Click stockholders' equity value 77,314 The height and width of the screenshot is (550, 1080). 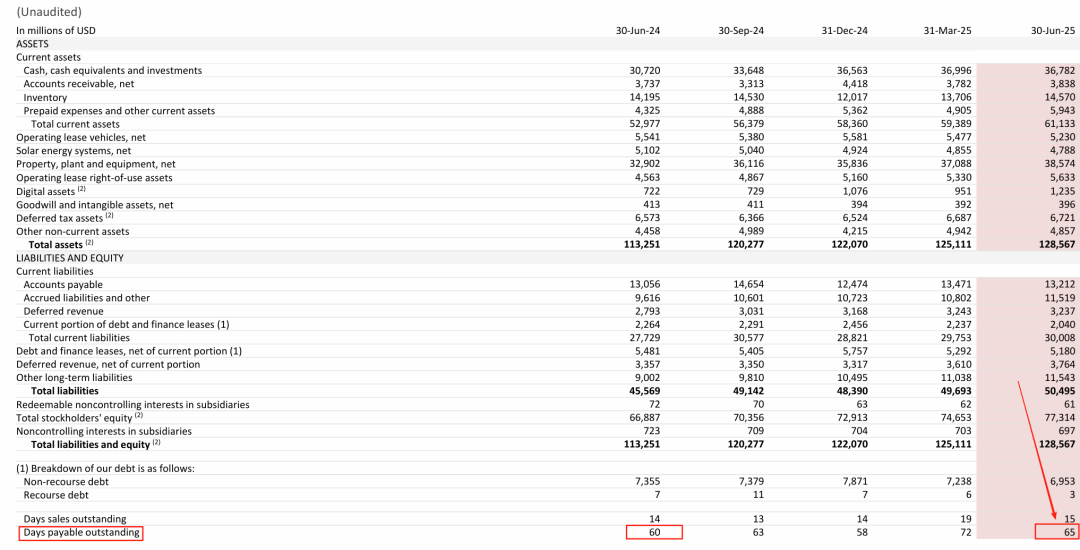coord(1059,418)
